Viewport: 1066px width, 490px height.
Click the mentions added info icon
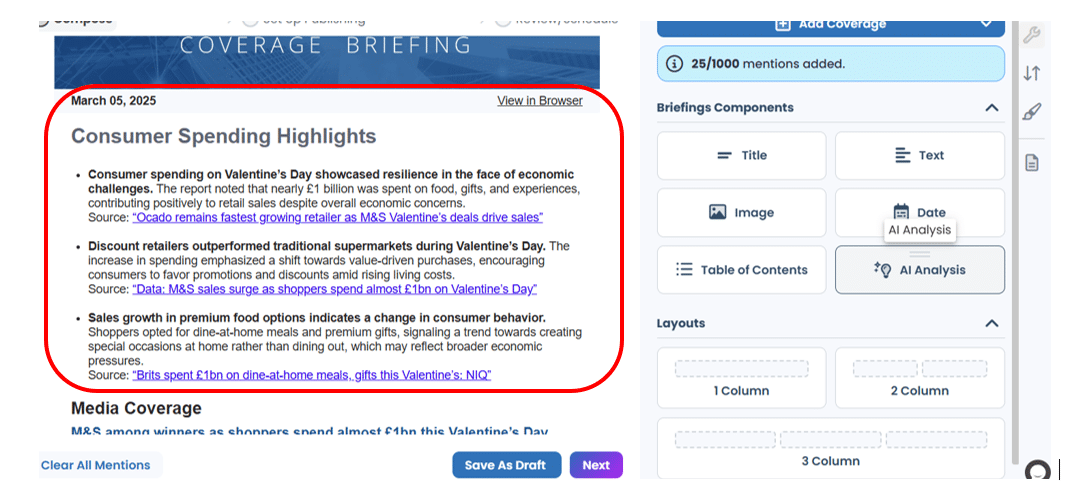(x=675, y=63)
